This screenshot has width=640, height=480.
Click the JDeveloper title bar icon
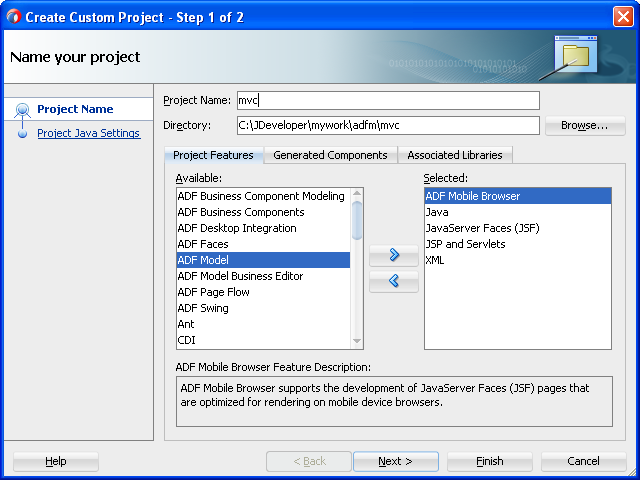(13, 17)
